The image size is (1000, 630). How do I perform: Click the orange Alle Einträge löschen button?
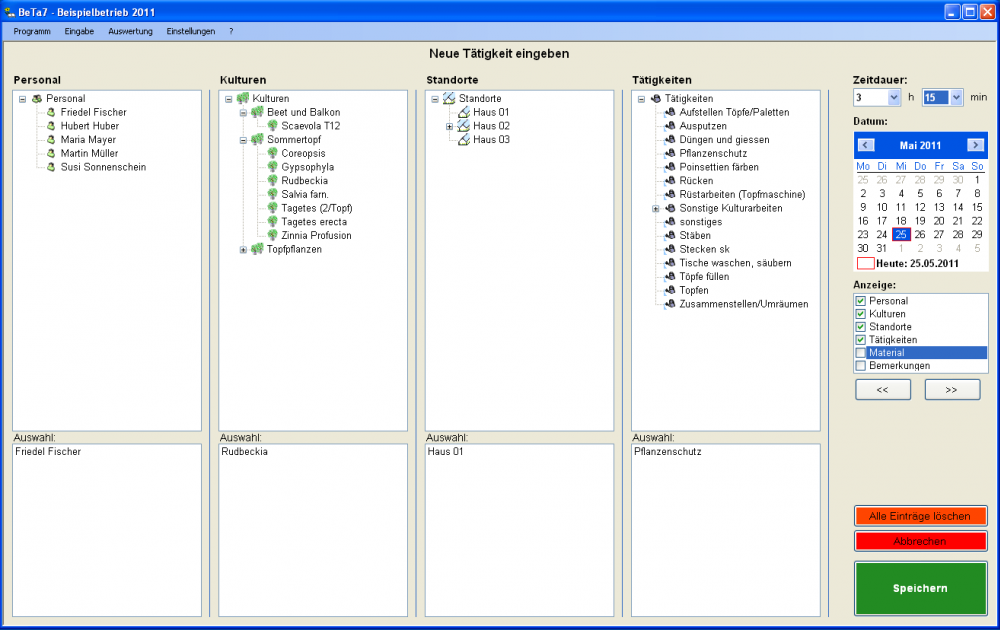coord(920,516)
